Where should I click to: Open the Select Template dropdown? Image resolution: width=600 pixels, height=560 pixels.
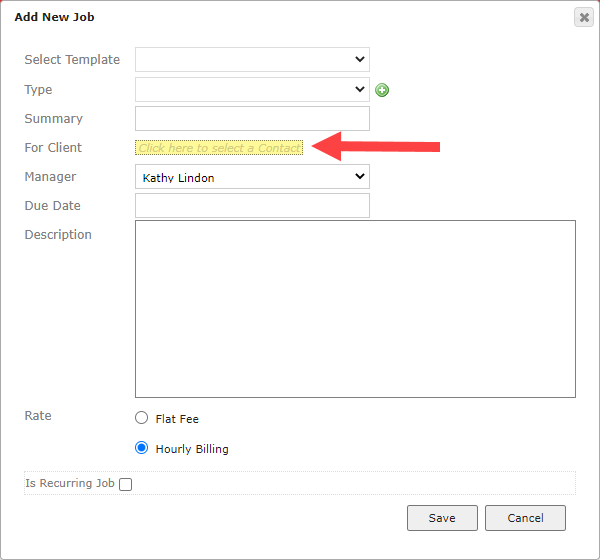tap(252, 59)
